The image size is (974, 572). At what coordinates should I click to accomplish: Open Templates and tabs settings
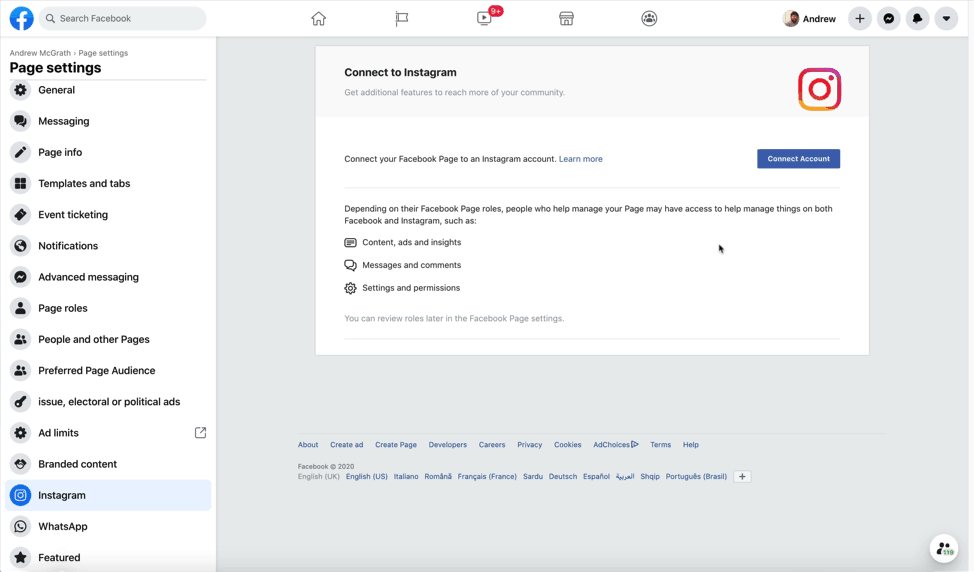(84, 184)
